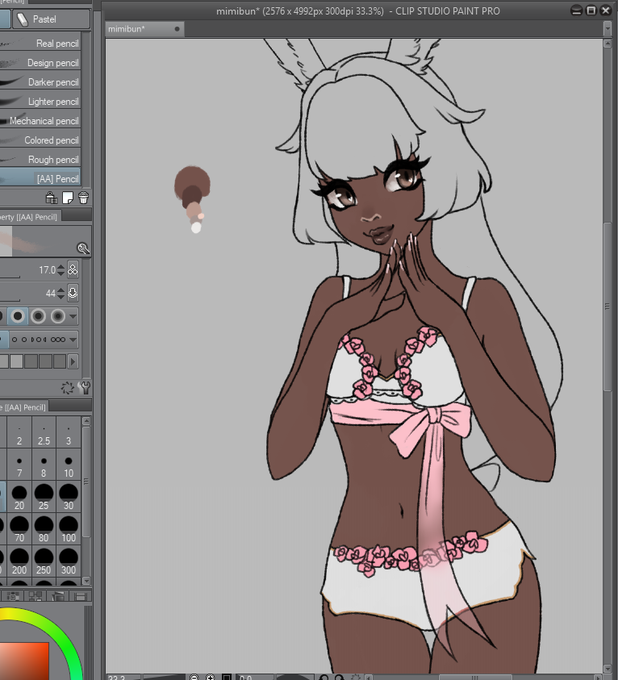Adjust the opacity slider
618x680 pixels.
point(10,300)
